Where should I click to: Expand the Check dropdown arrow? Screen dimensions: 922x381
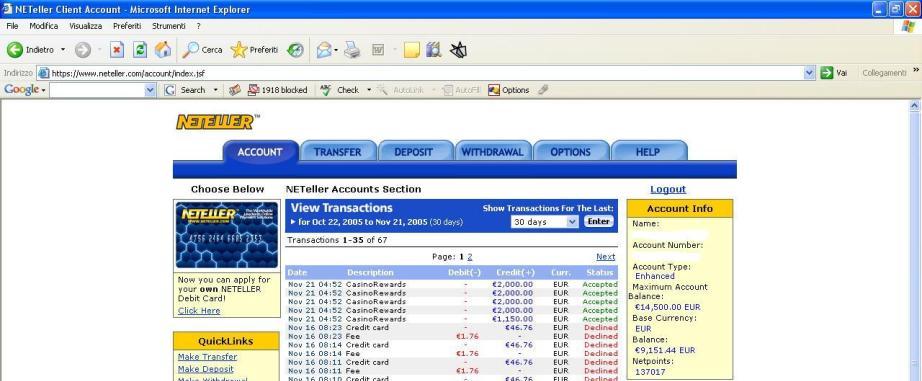click(x=369, y=90)
